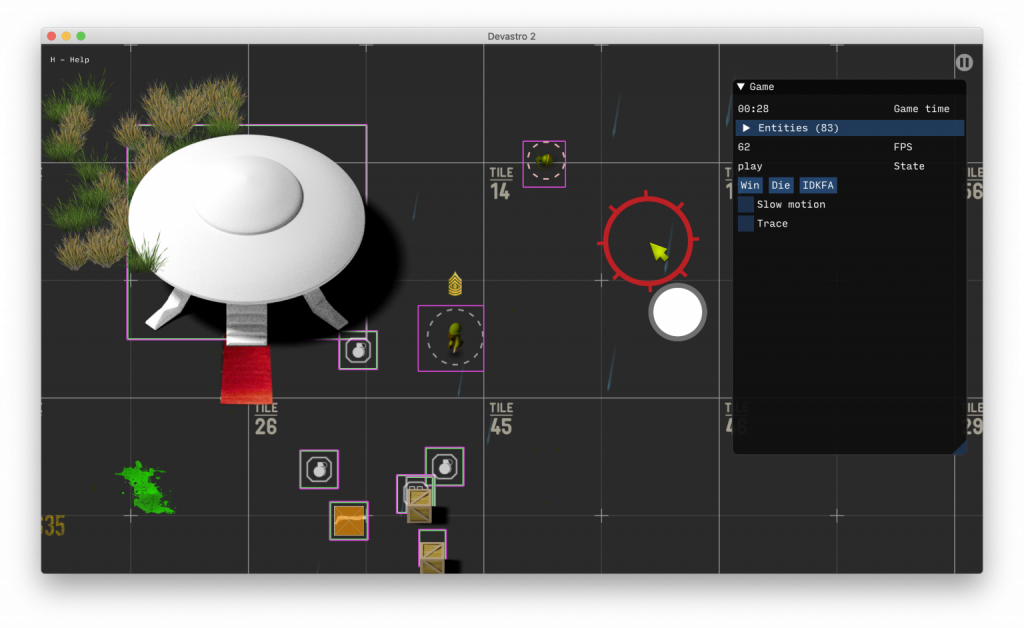Click the red carpet under the saucer
Screen dimensions: 1024x628
(x=247, y=375)
